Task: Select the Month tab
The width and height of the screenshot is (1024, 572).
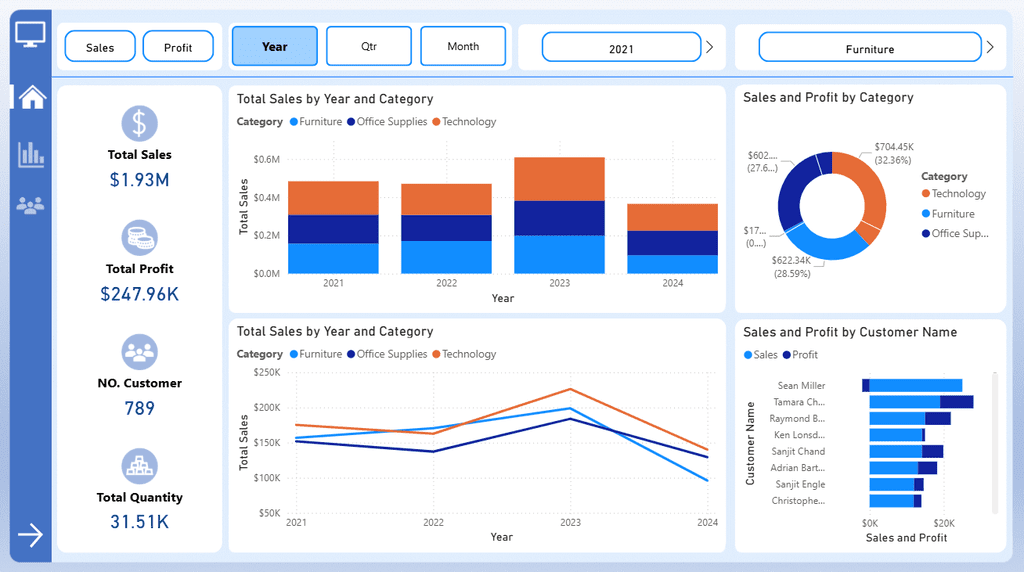Action: (x=463, y=46)
